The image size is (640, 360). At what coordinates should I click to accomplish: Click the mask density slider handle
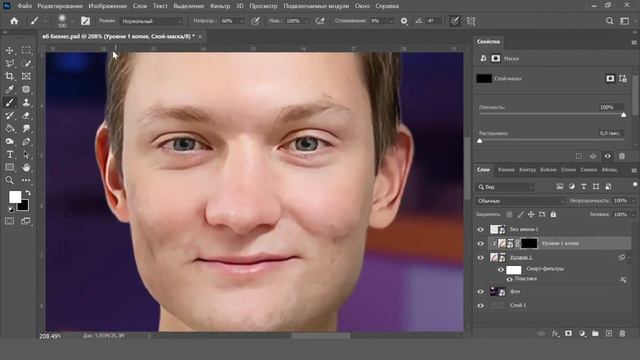tap(624, 115)
